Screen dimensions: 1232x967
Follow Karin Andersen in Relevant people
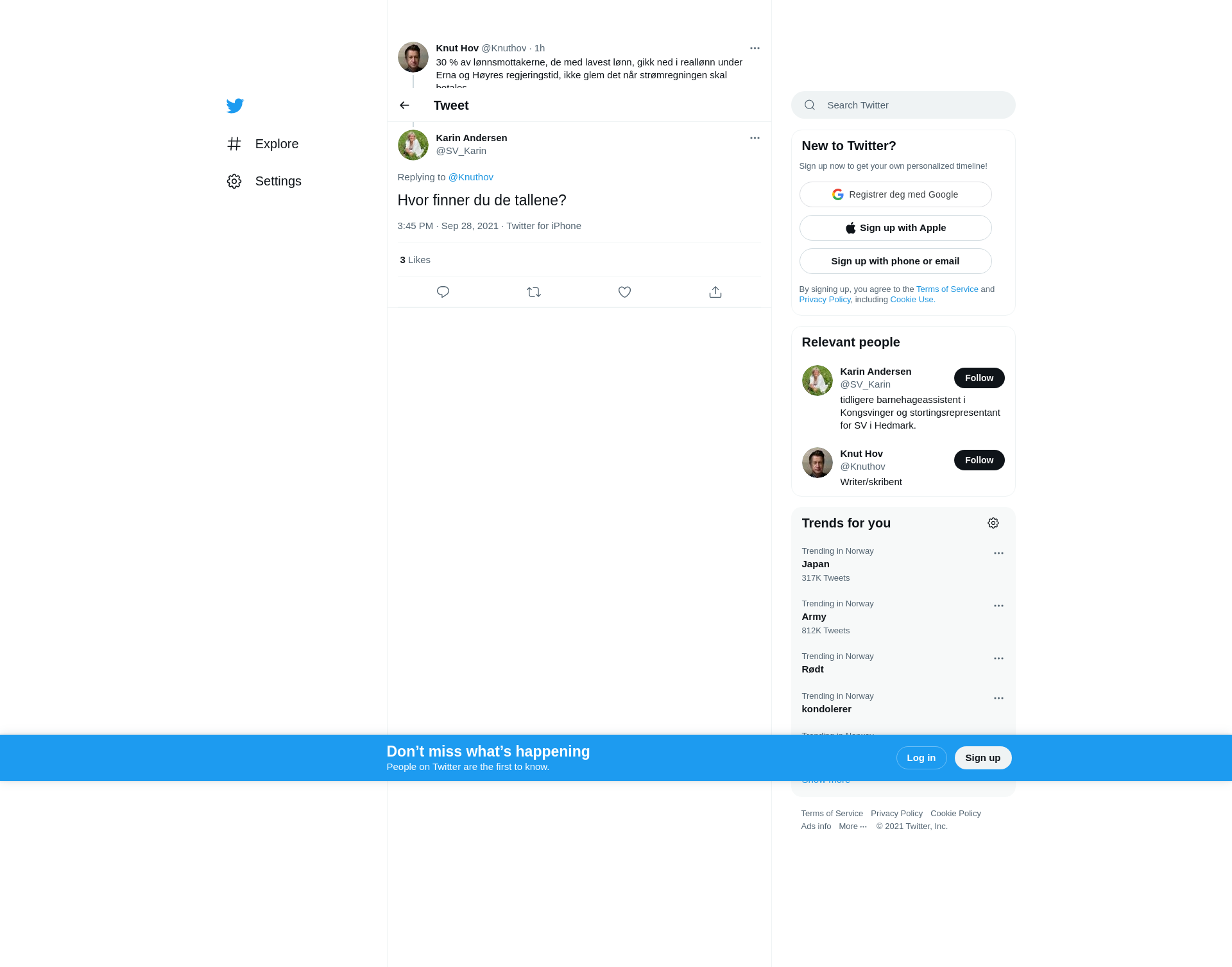click(x=979, y=378)
